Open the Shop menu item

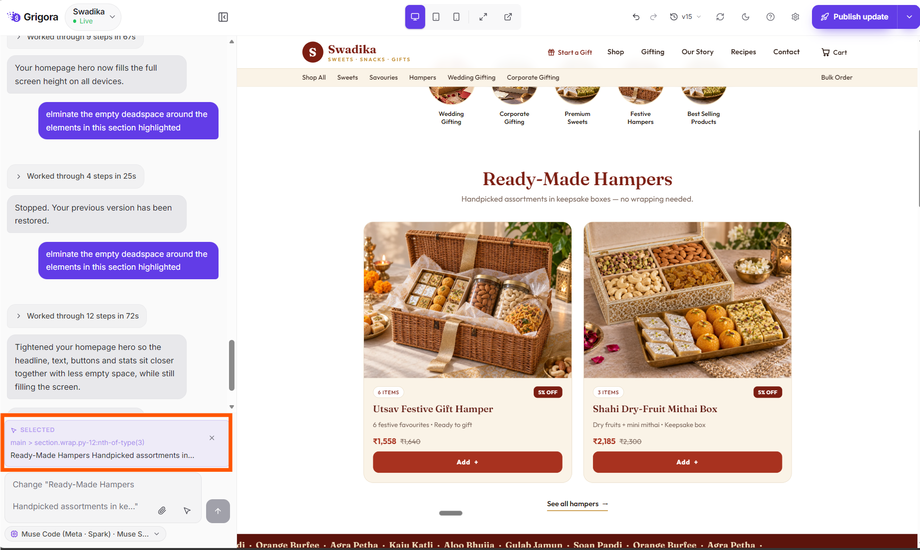[615, 52]
